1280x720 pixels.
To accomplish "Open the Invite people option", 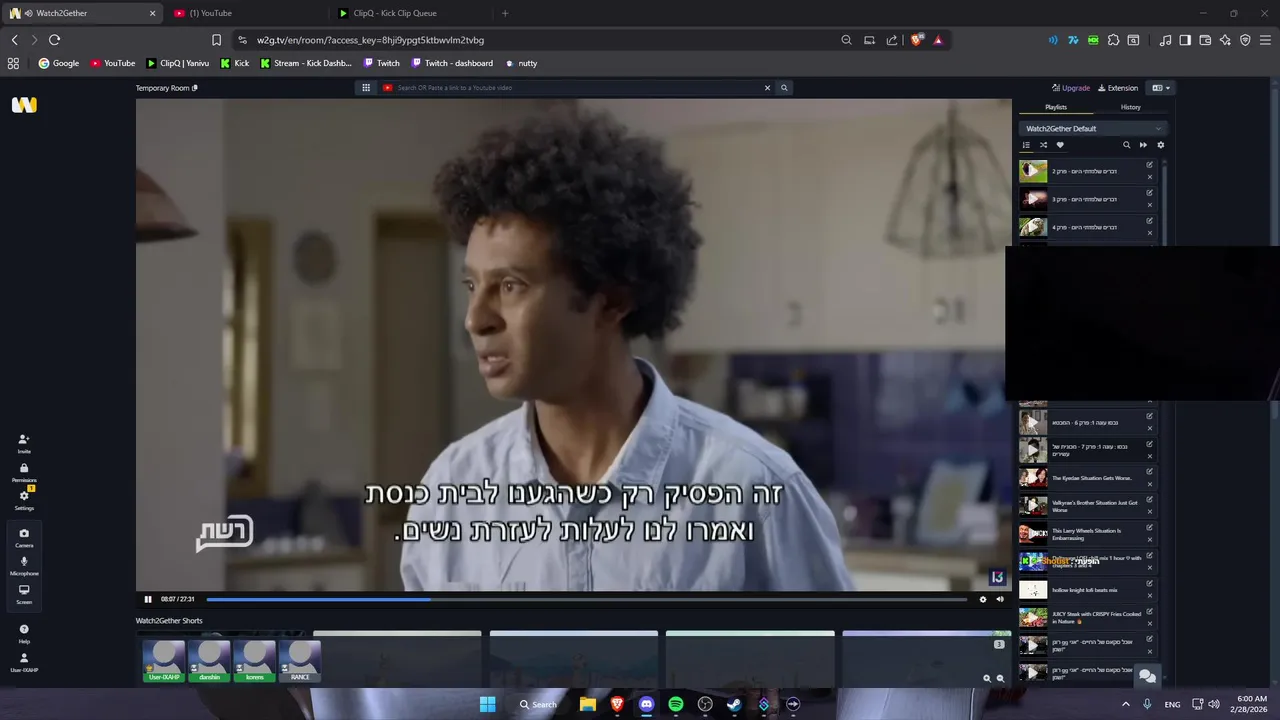I will tap(24, 443).
